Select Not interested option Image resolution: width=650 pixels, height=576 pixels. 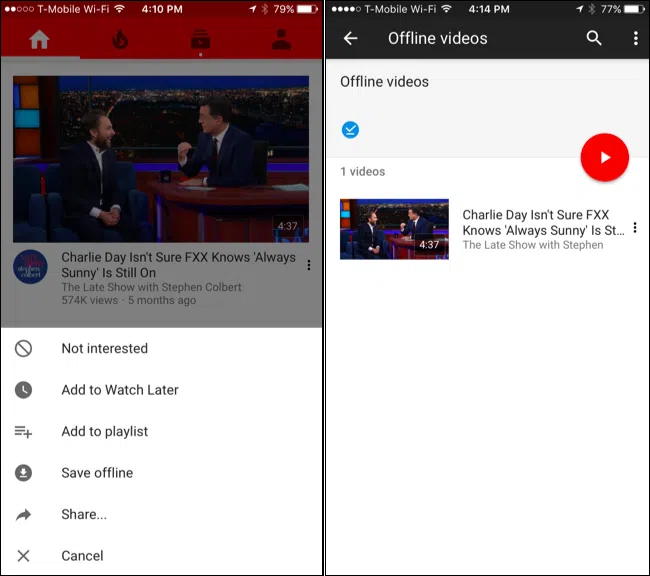coord(104,348)
